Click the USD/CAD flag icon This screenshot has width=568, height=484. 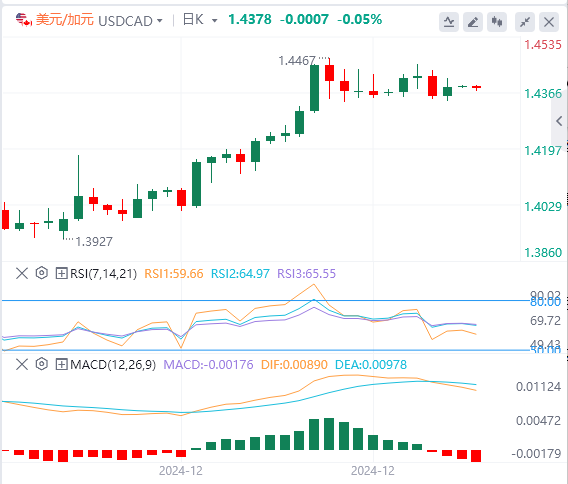(24, 20)
